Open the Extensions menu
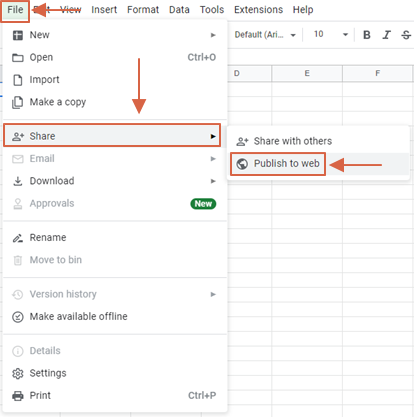 258,10
